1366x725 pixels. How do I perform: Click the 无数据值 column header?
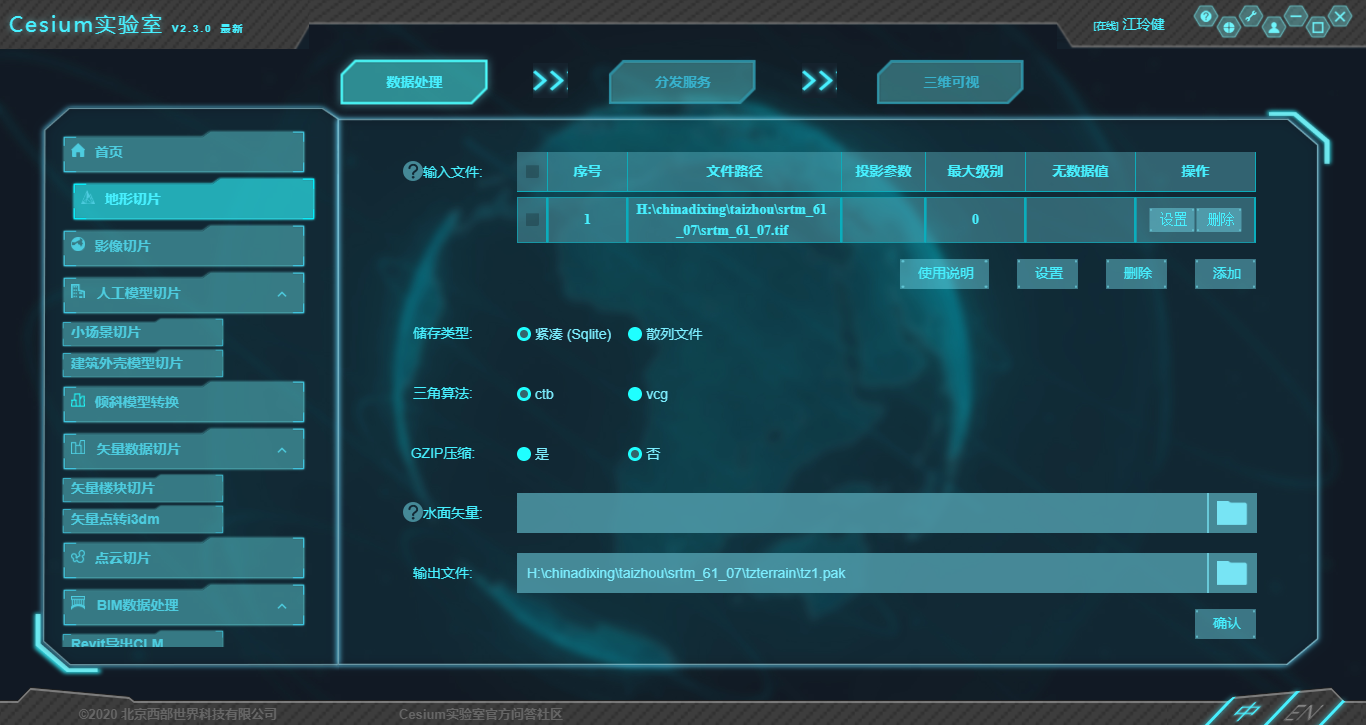pos(1080,172)
